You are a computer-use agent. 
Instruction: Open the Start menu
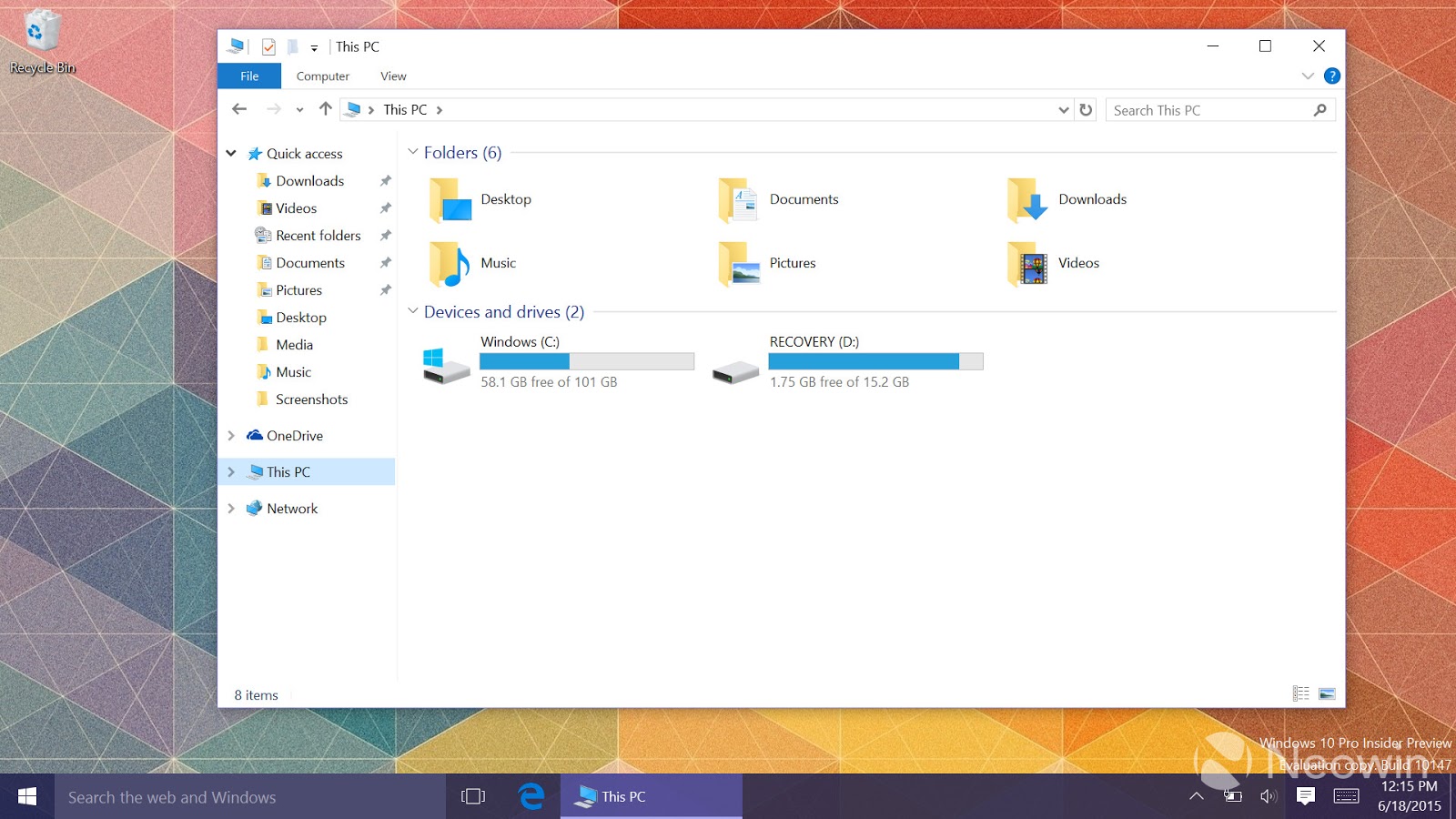[27, 796]
